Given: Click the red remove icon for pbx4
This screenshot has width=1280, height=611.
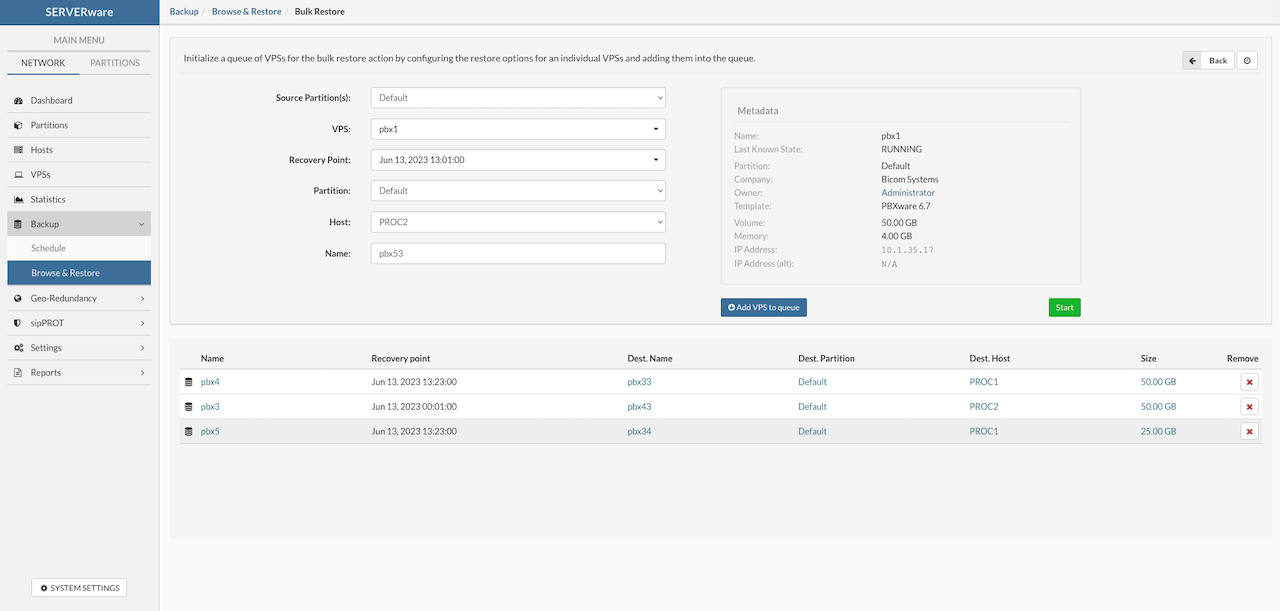Looking at the screenshot, I should (1249, 382).
